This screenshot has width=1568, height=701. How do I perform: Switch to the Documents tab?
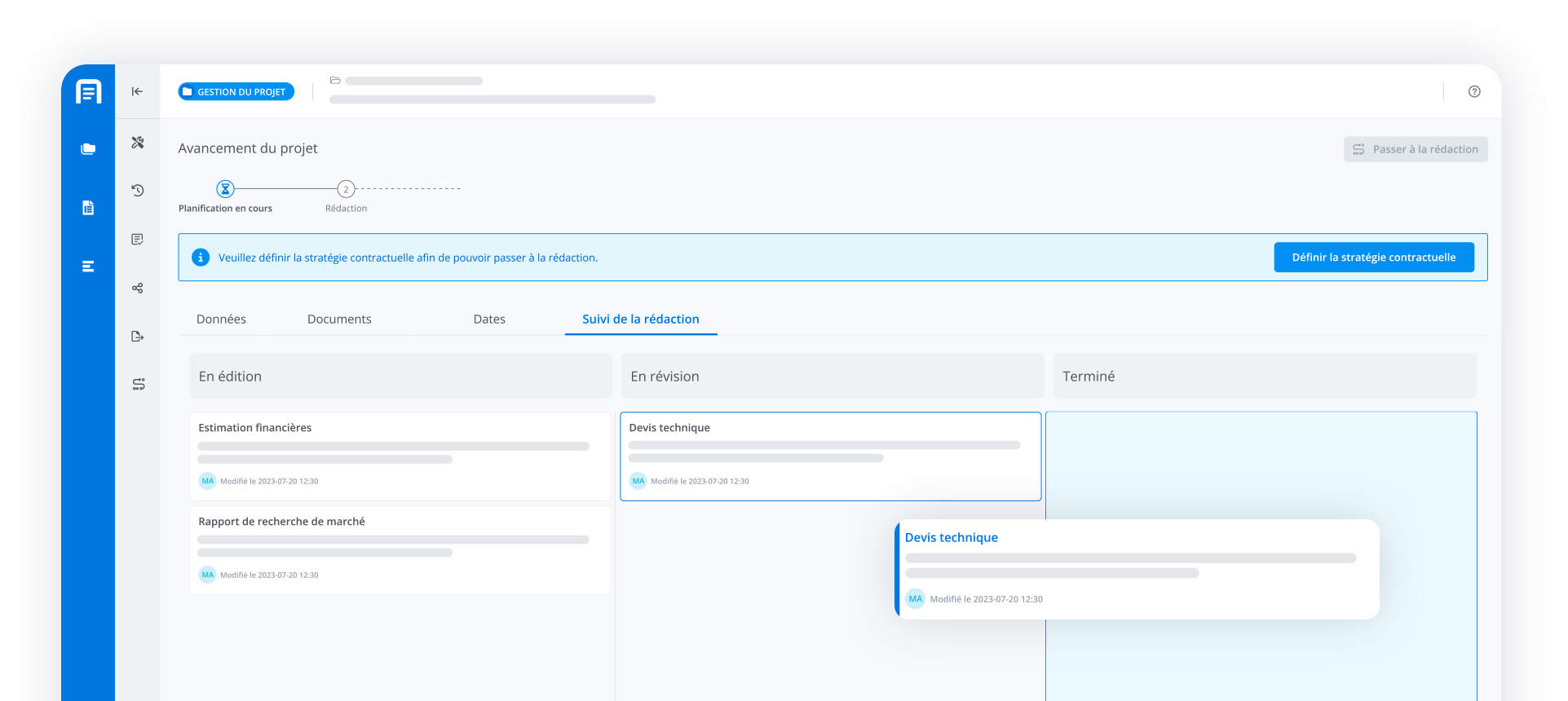coord(339,320)
